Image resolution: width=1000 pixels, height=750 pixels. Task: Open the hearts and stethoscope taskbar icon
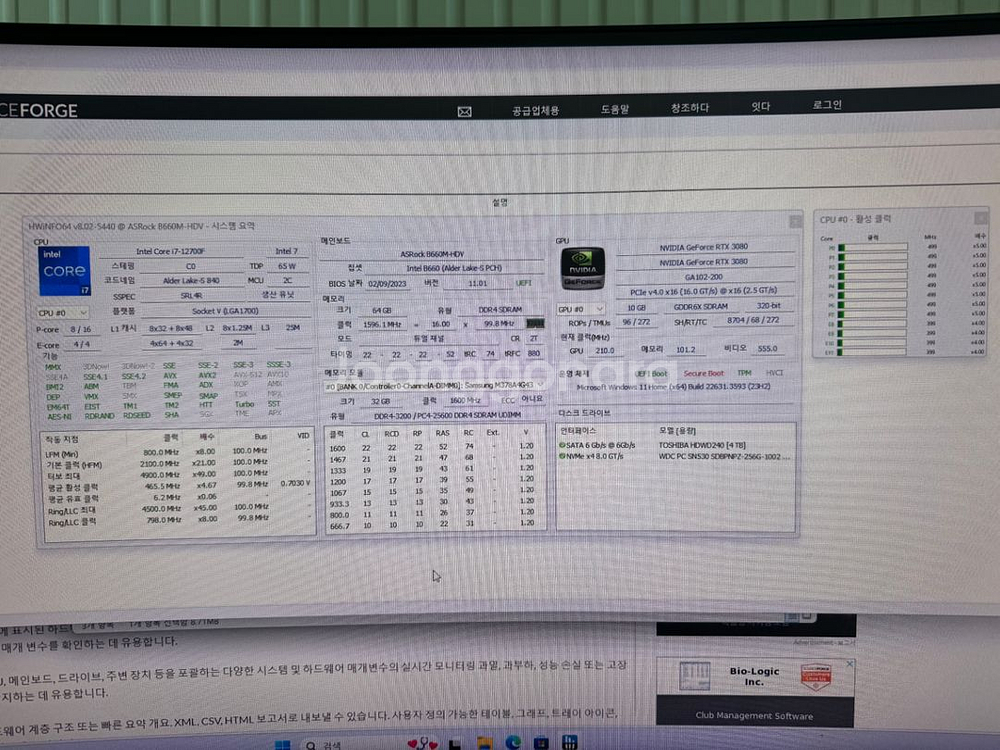click(x=422, y=744)
